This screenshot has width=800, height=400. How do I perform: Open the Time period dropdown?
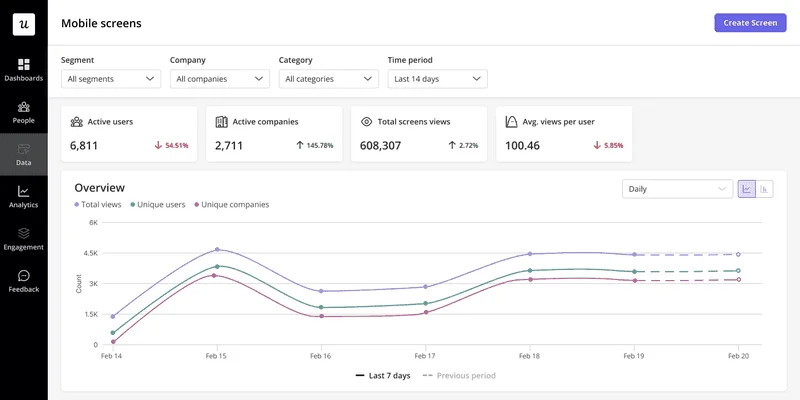pyautogui.click(x=437, y=79)
